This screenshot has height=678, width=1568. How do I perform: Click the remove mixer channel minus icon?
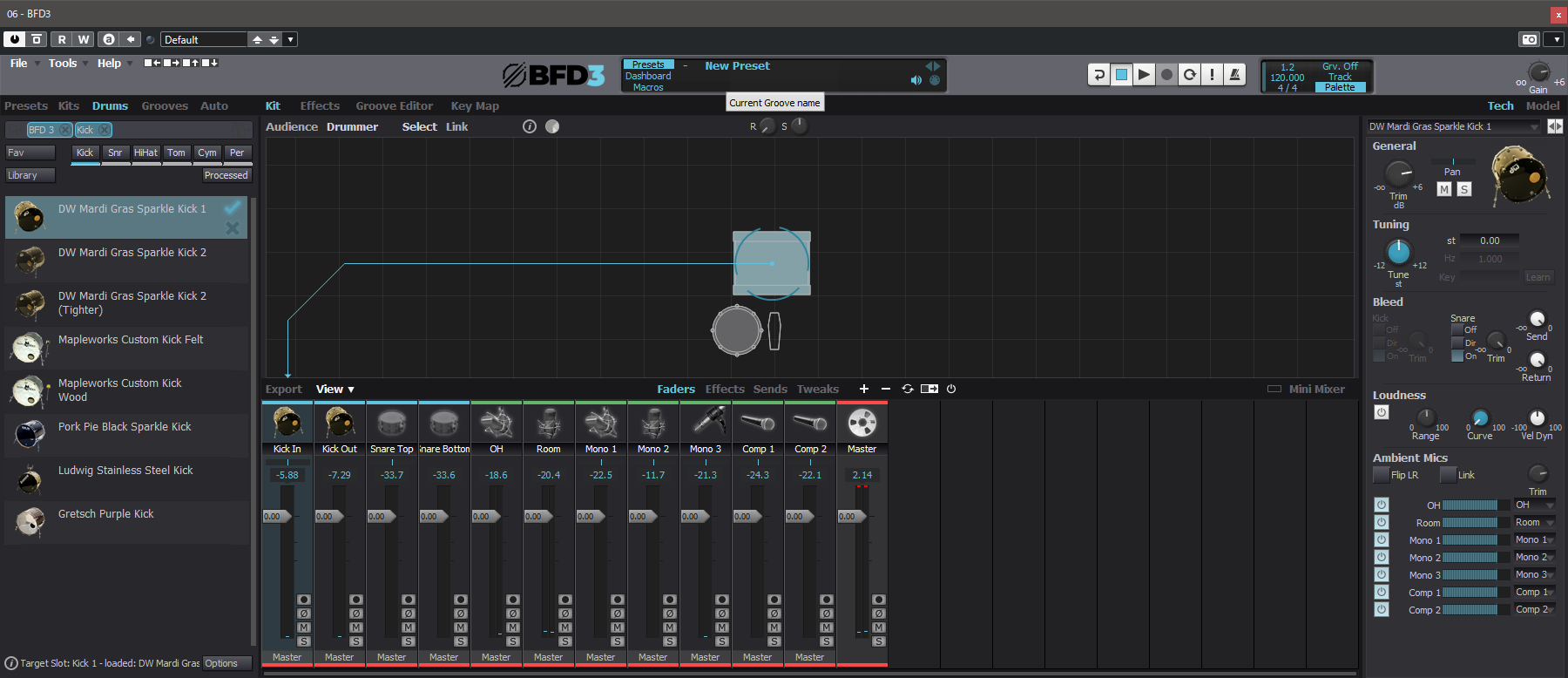(886, 389)
